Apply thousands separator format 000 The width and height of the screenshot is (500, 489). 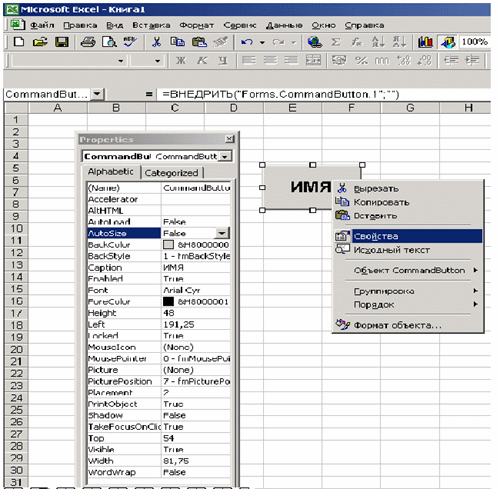(x=382, y=60)
